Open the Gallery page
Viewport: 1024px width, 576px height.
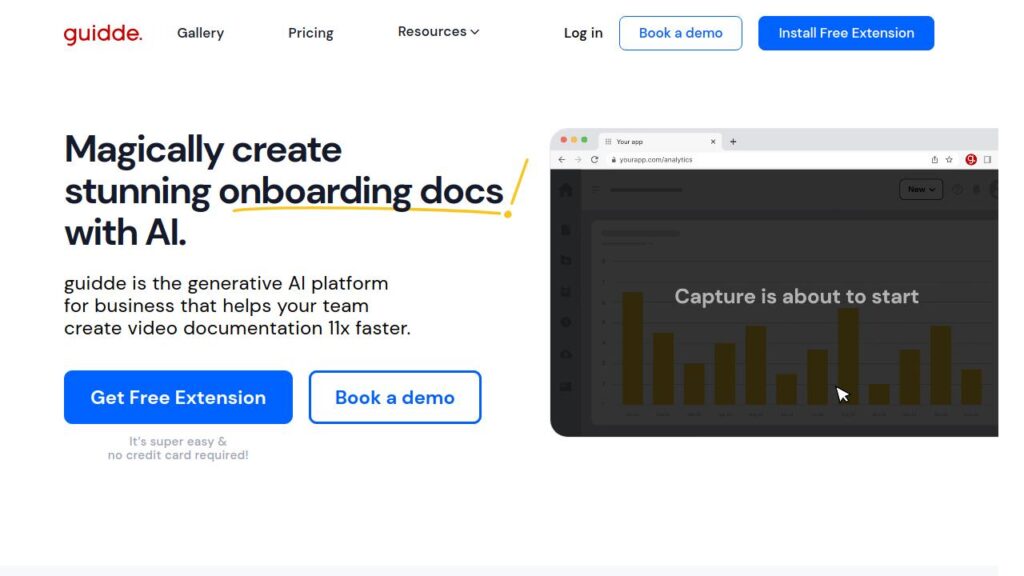point(200,33)
